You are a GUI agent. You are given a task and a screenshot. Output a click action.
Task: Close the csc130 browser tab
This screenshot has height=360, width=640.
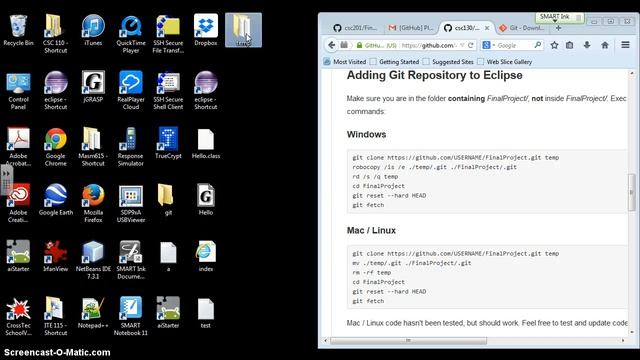pyautogui.click(x=487, y=28)
